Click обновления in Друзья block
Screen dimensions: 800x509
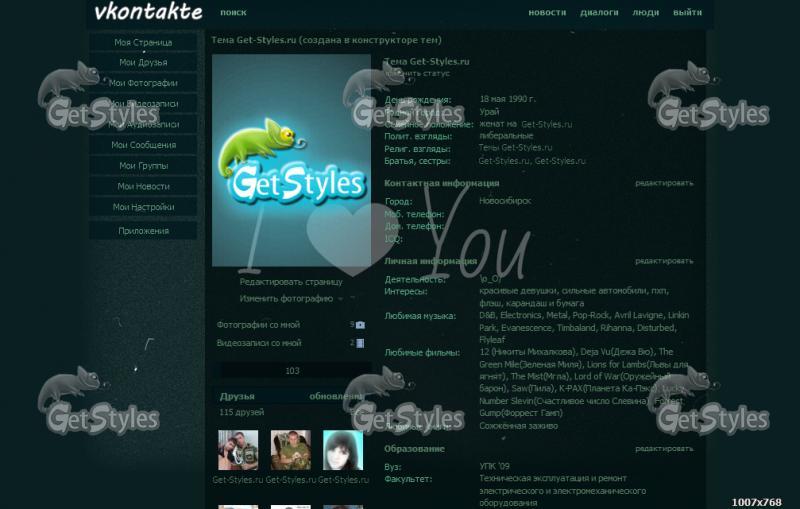336,396
